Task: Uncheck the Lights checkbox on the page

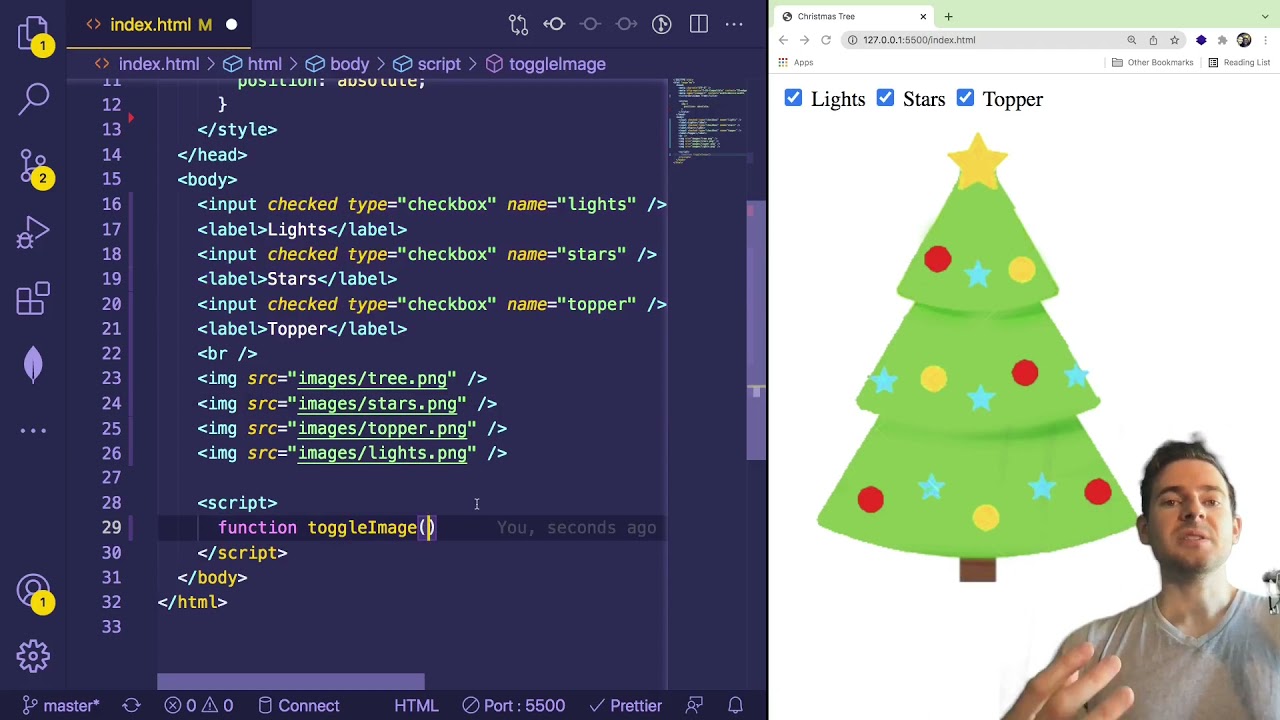Action: [793, 97]
